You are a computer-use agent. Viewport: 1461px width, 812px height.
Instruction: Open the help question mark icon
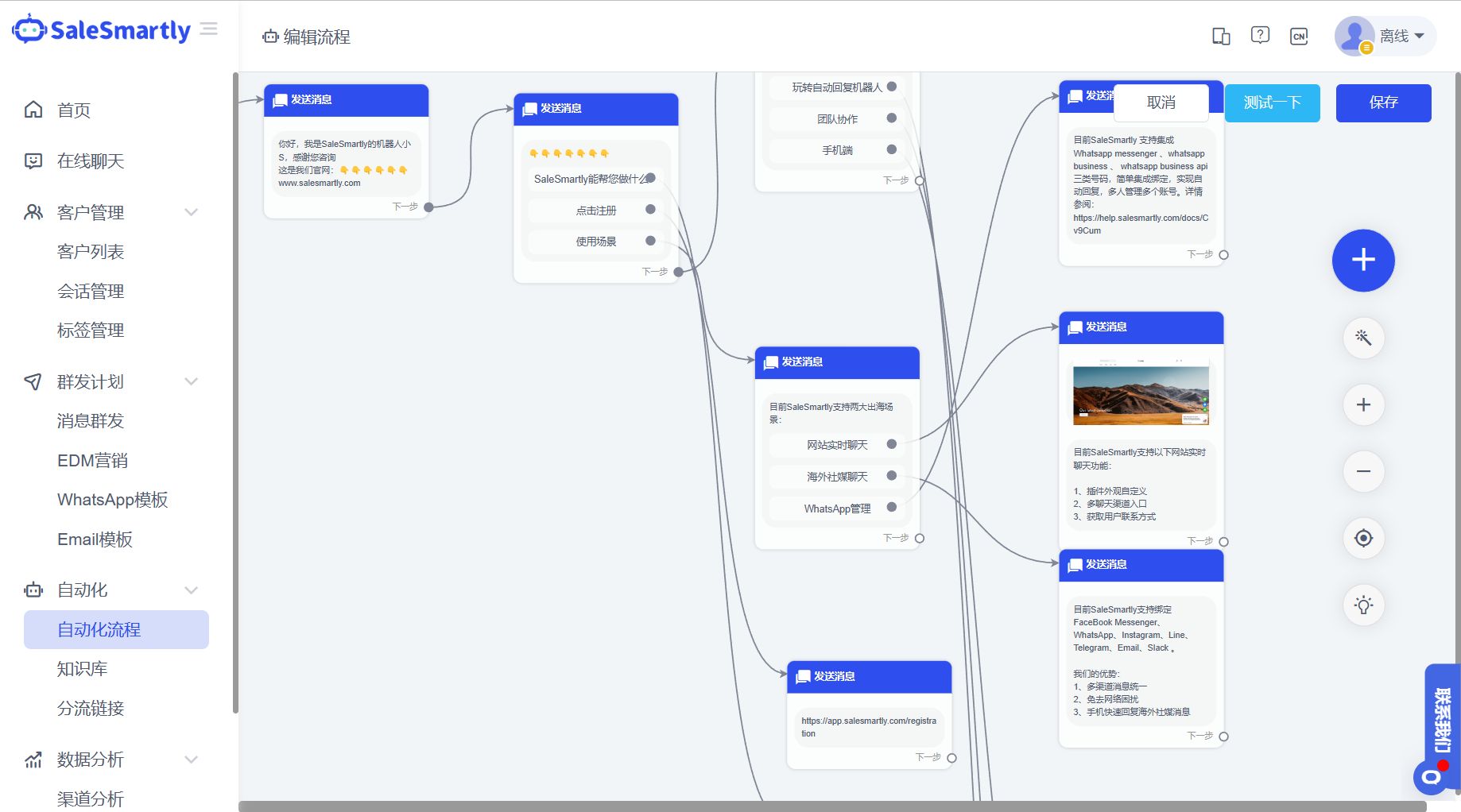point(1260,35)
